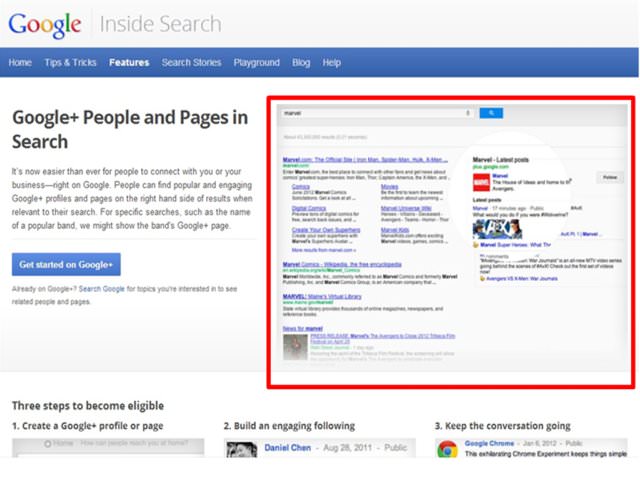This screenshot has height=481, width=640.
Task: Click step 3 Keep the conversation going
Action: click(502, 426)
